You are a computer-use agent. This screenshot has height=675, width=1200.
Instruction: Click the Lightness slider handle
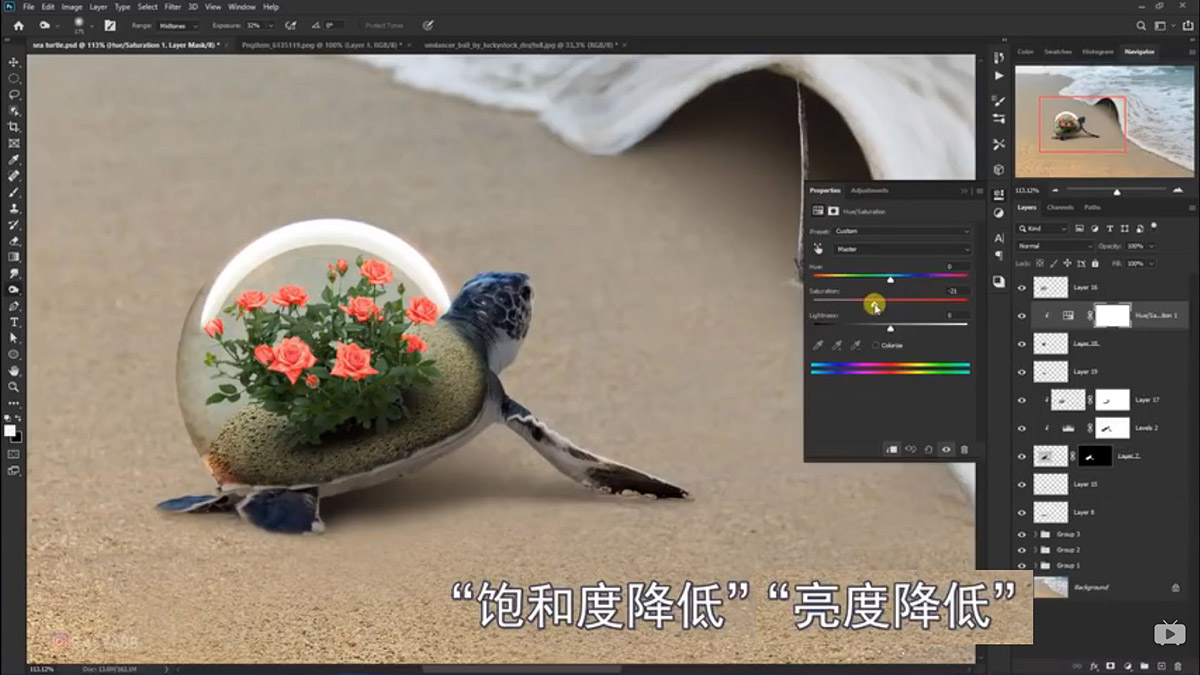coord(890,326)
